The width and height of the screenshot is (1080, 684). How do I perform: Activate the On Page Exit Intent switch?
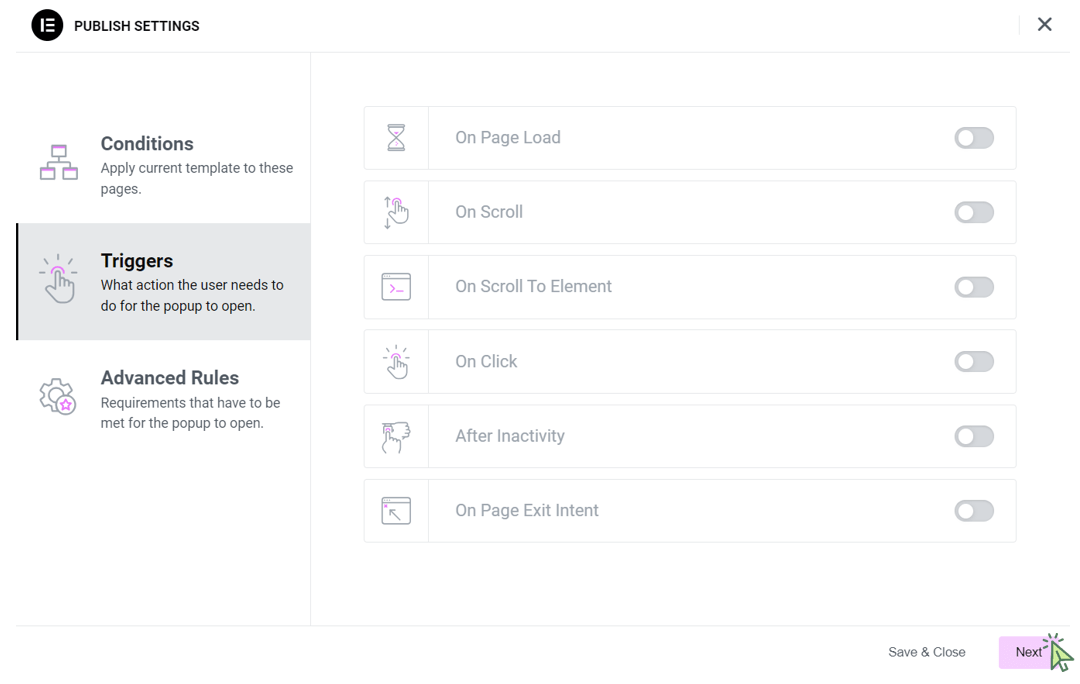(974, 510)
